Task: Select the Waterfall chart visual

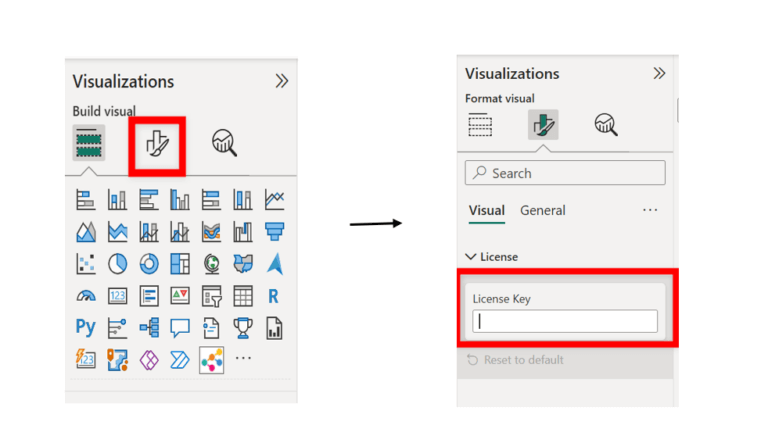Action: coord(242,232)
